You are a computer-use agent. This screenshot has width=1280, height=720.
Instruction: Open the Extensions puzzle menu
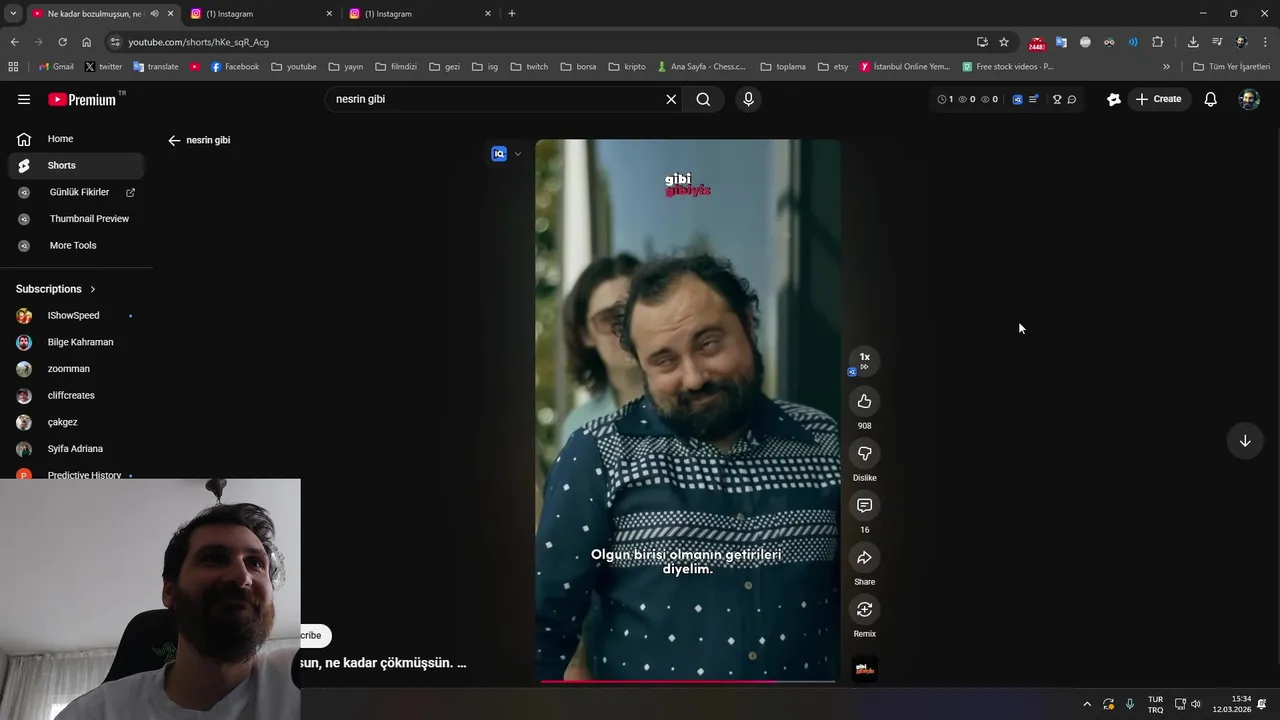click(x=1158, y=42)
